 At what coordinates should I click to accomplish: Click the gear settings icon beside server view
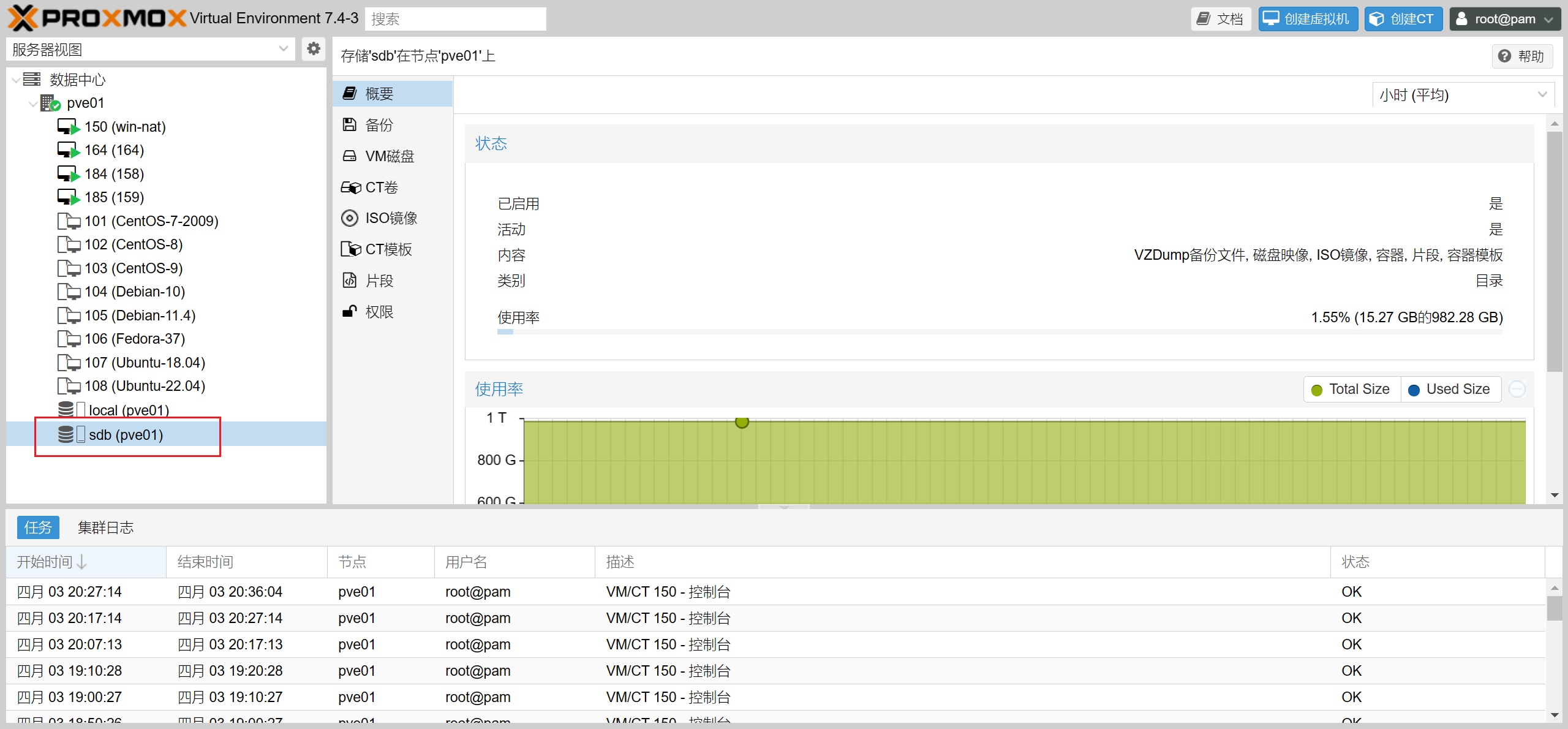314,49
